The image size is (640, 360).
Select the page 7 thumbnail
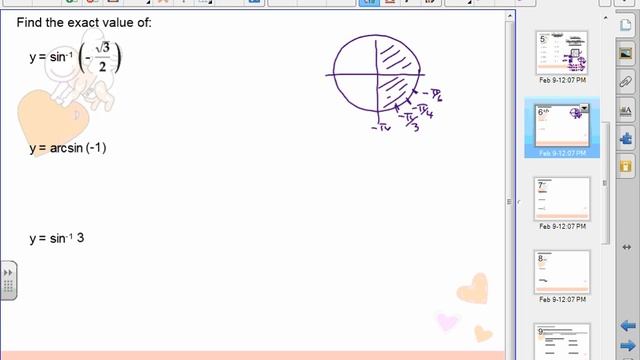click(x=562, y=199)
